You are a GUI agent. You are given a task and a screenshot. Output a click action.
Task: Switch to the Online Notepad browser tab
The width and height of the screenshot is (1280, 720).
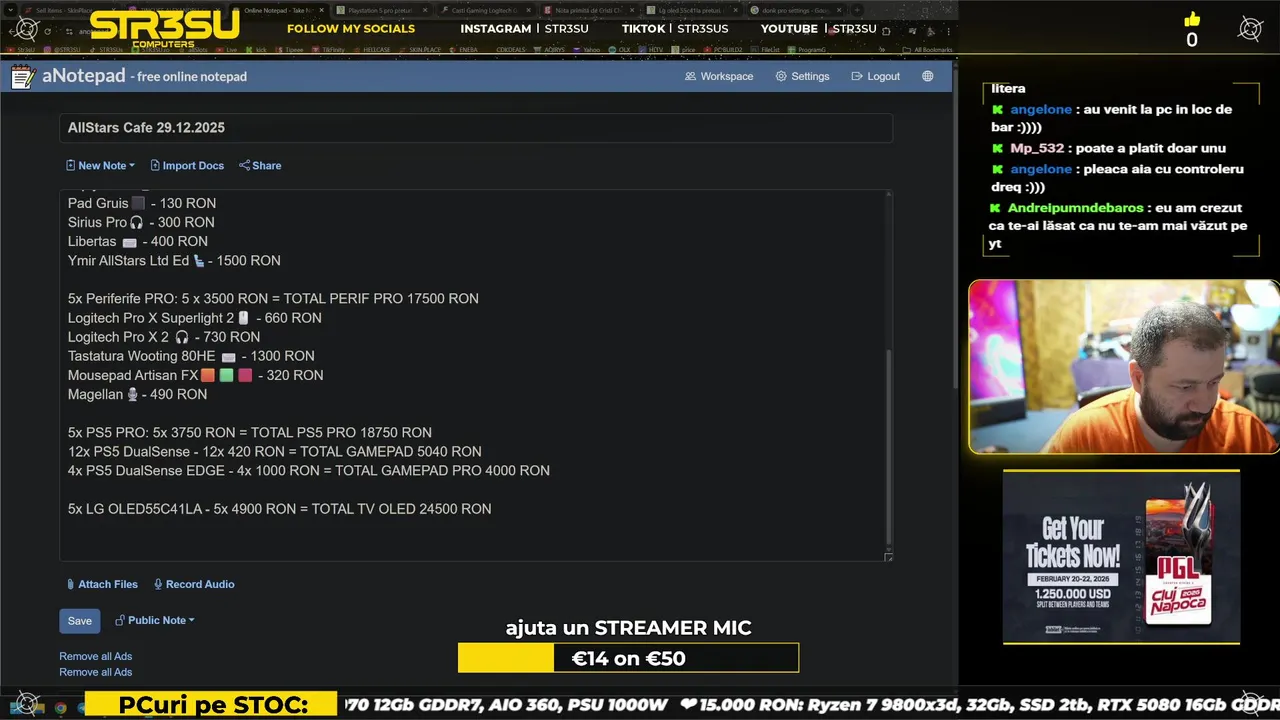coord(279,10)
